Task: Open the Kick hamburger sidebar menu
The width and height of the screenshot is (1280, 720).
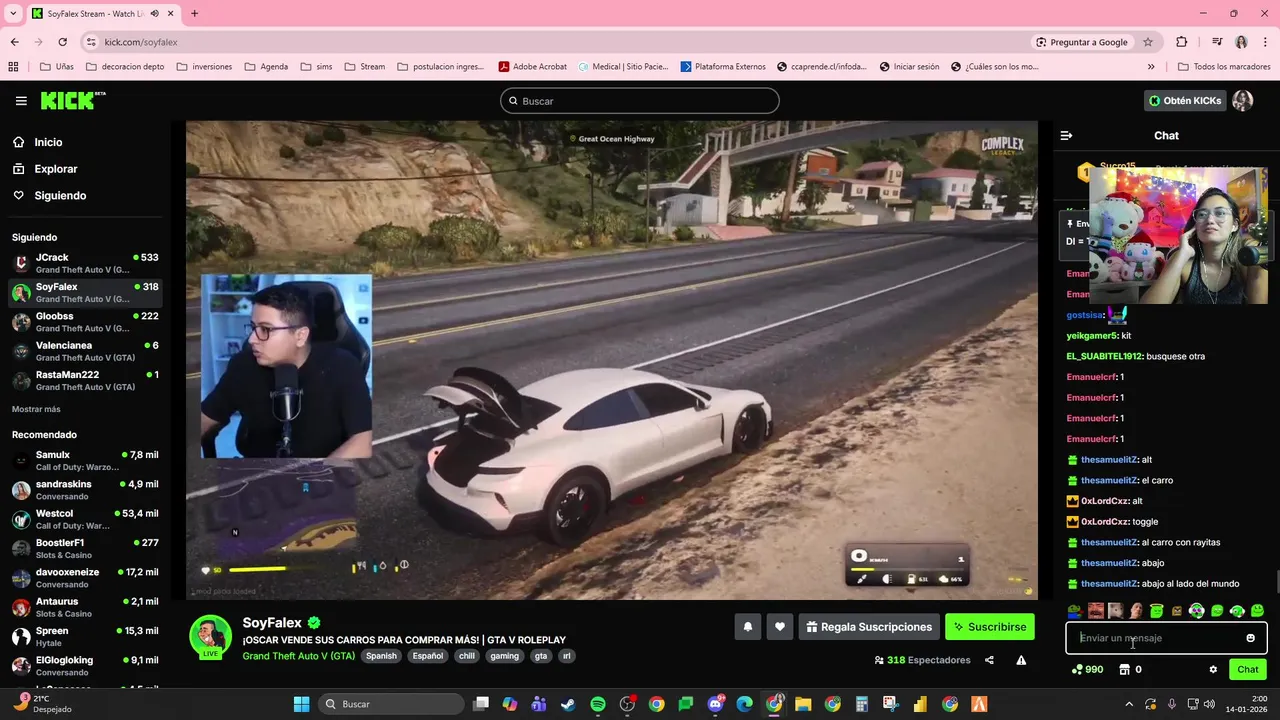Action: (21, 101)
